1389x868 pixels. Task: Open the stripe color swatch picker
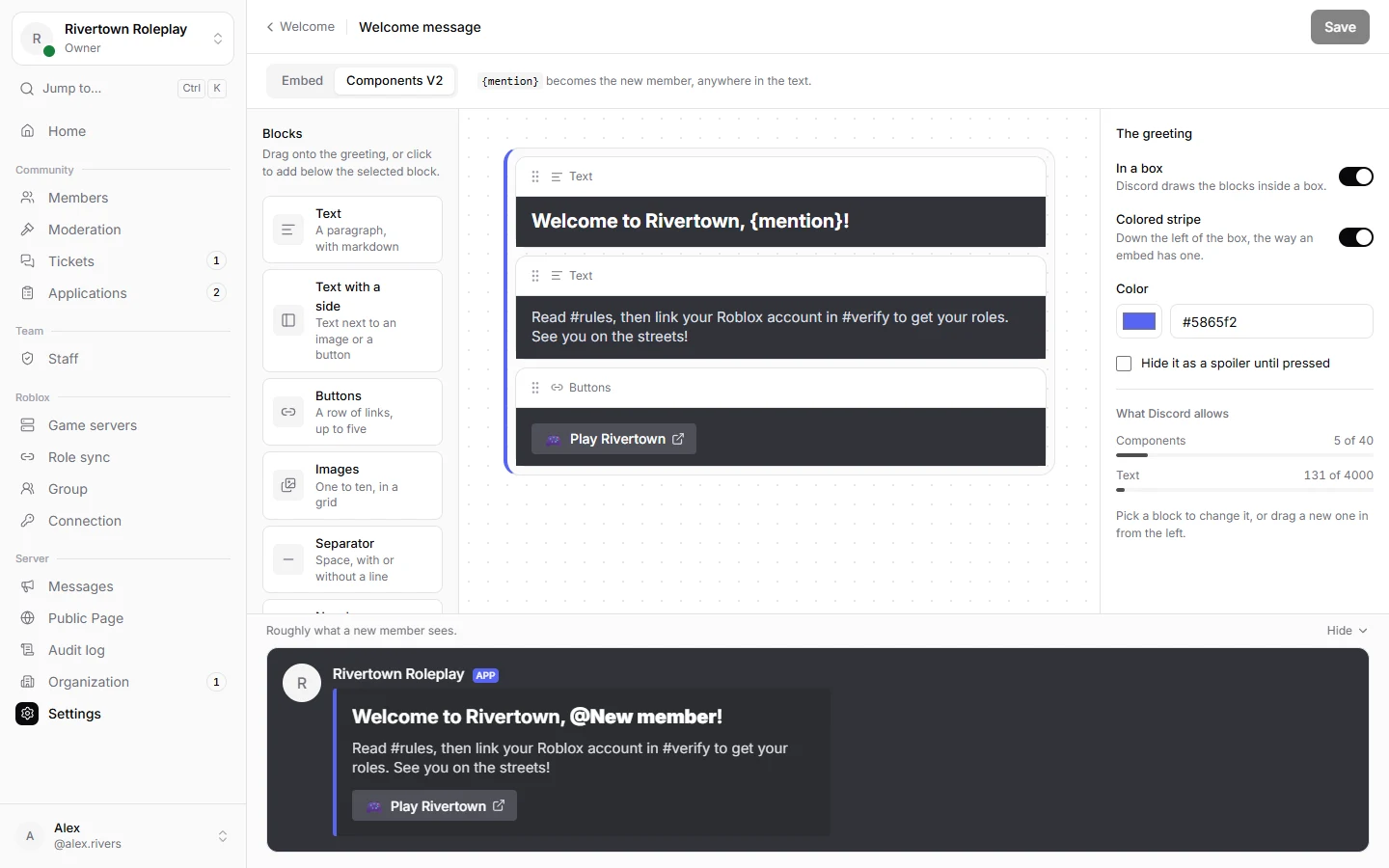[x=1139, y=321]
